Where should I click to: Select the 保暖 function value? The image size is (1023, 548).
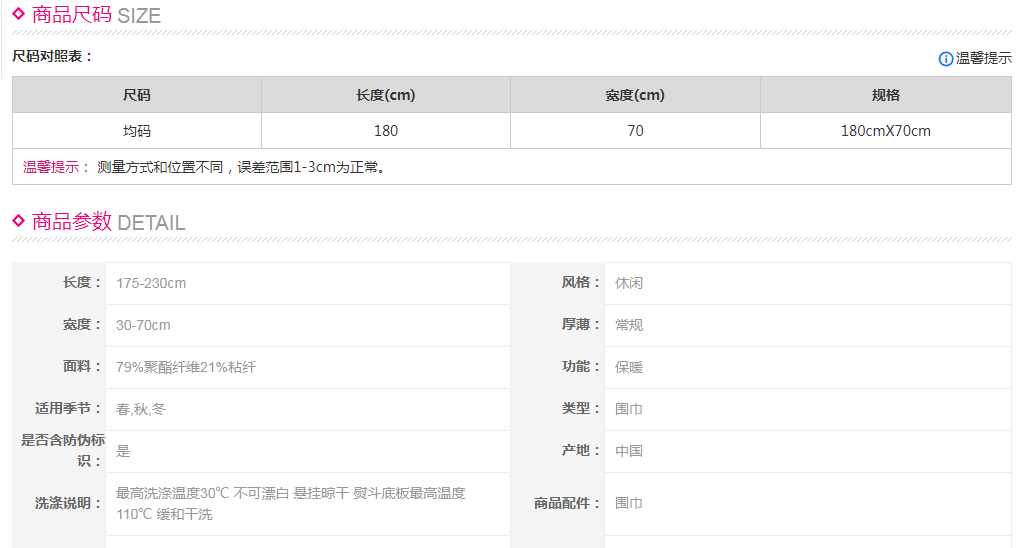tap(629, 367)
